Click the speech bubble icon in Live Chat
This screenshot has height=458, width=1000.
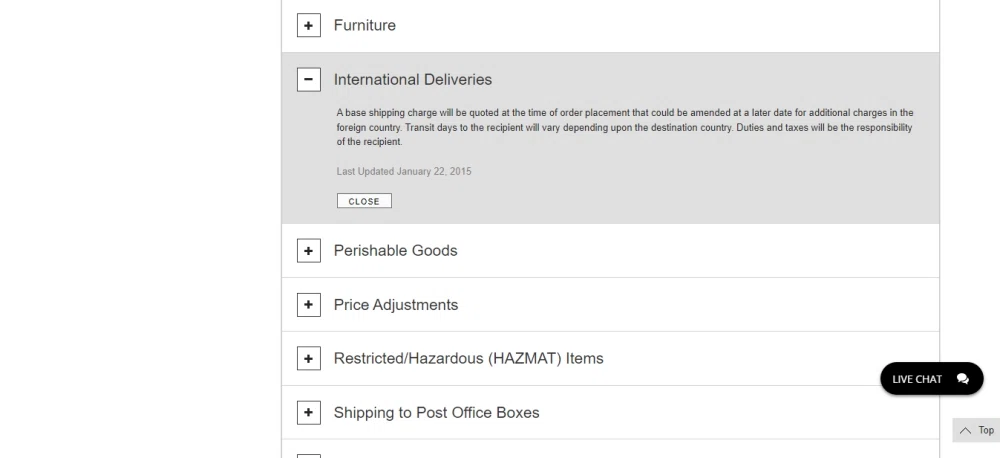[x=963, y=379]
